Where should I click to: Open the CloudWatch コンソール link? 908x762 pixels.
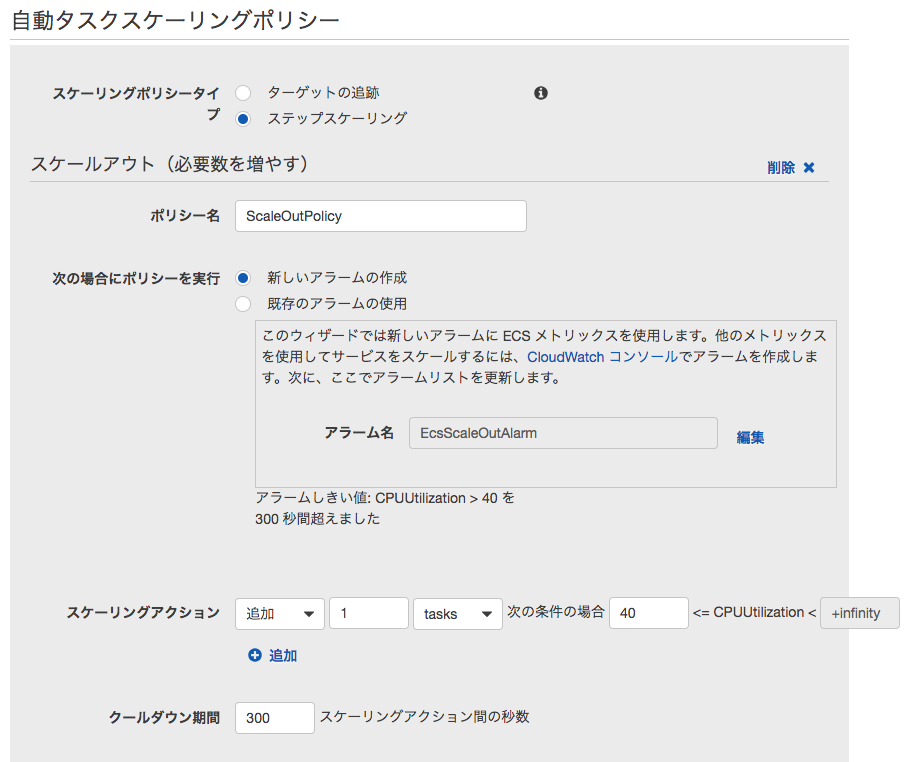(602, 357)
